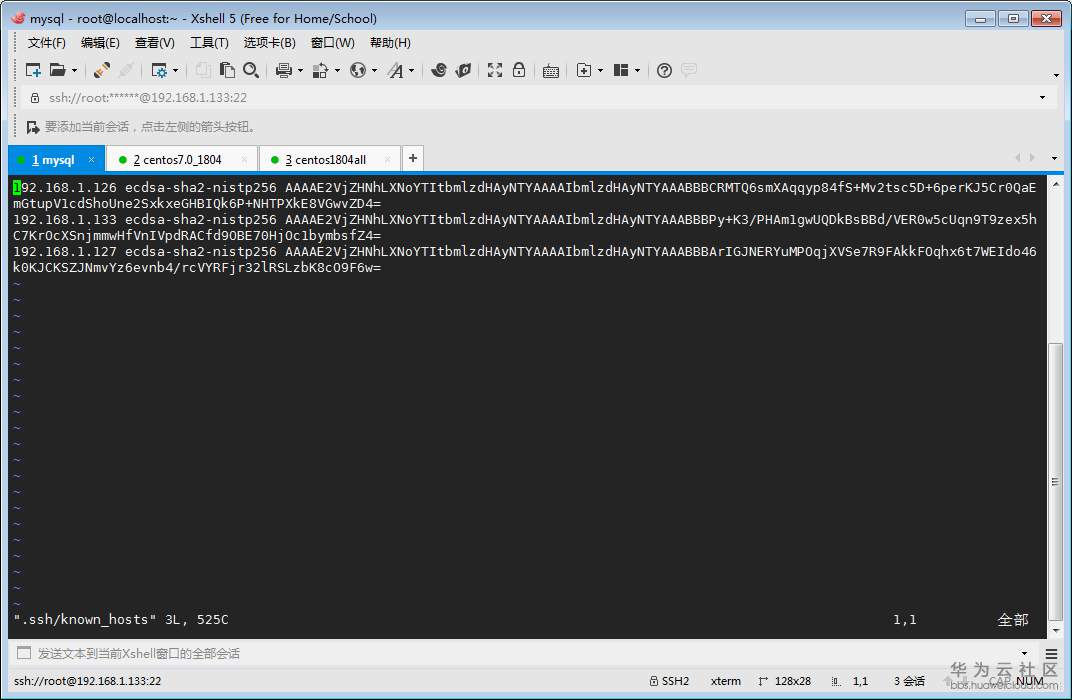The image size is (1072, 700).
Task: Expand Font dropdown arrow
Action: pyautogui.click(x=412, y=70)
